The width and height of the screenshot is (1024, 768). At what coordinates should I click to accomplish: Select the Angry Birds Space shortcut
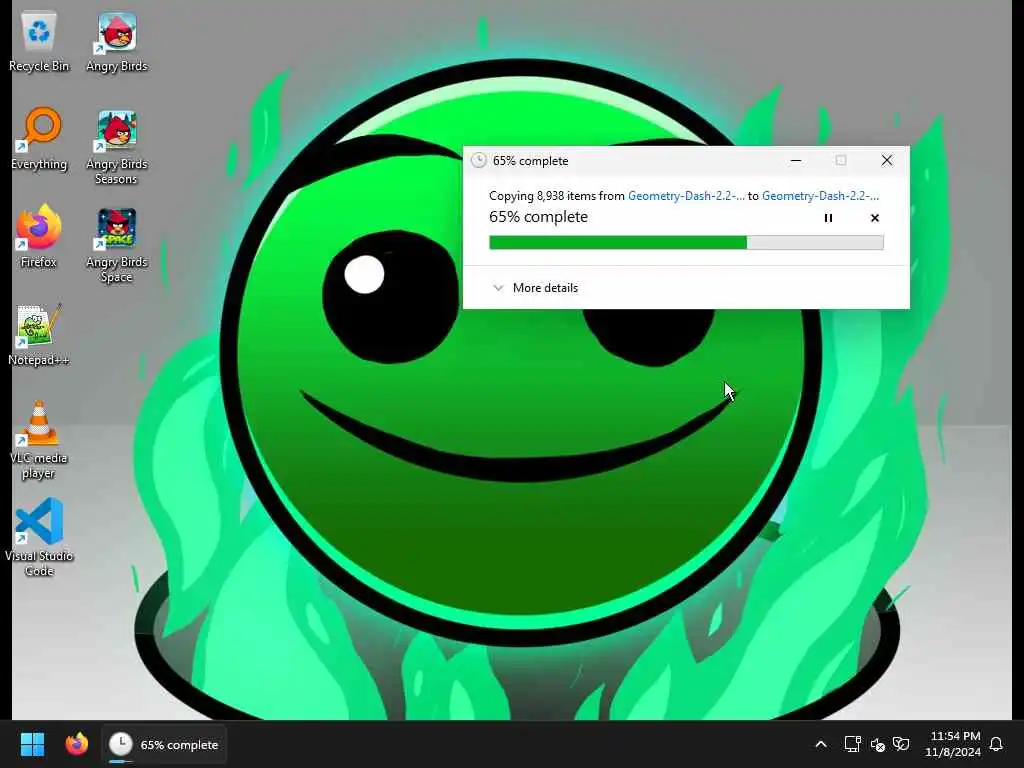pyautogui.click(x=117, y=245)
